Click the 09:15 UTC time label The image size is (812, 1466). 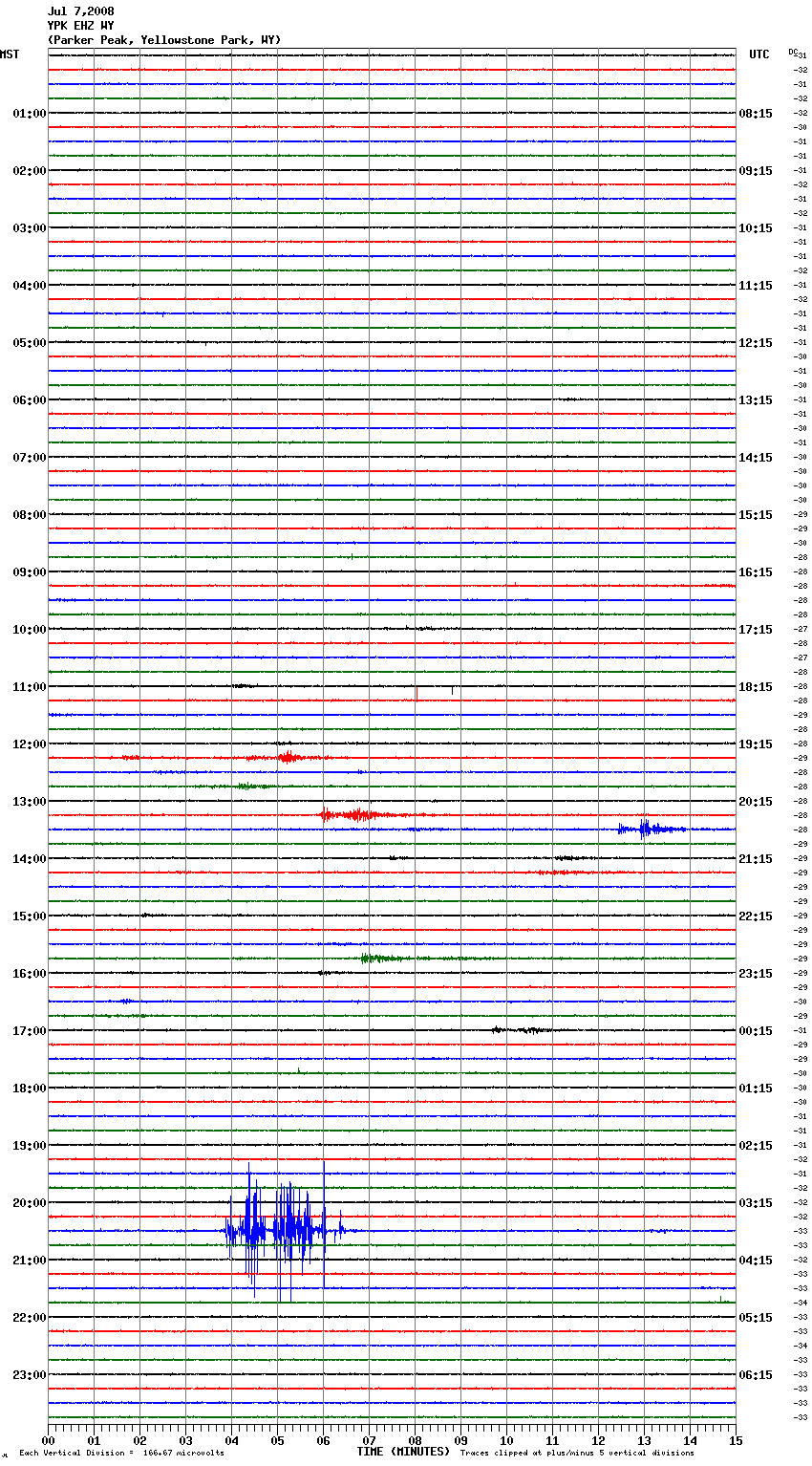click(756, 171)
